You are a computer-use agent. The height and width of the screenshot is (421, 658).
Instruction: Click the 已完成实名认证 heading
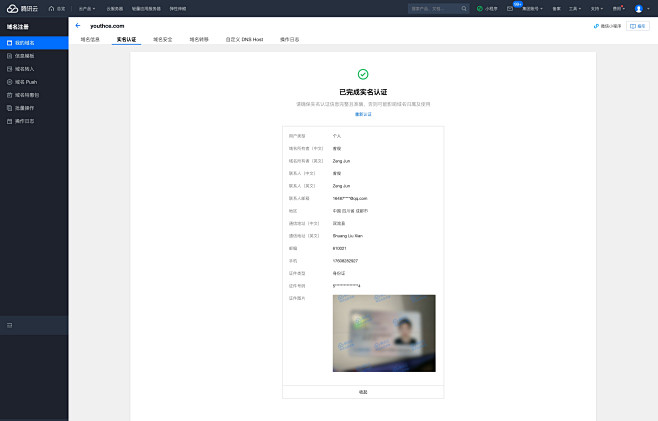coord(363,92)
